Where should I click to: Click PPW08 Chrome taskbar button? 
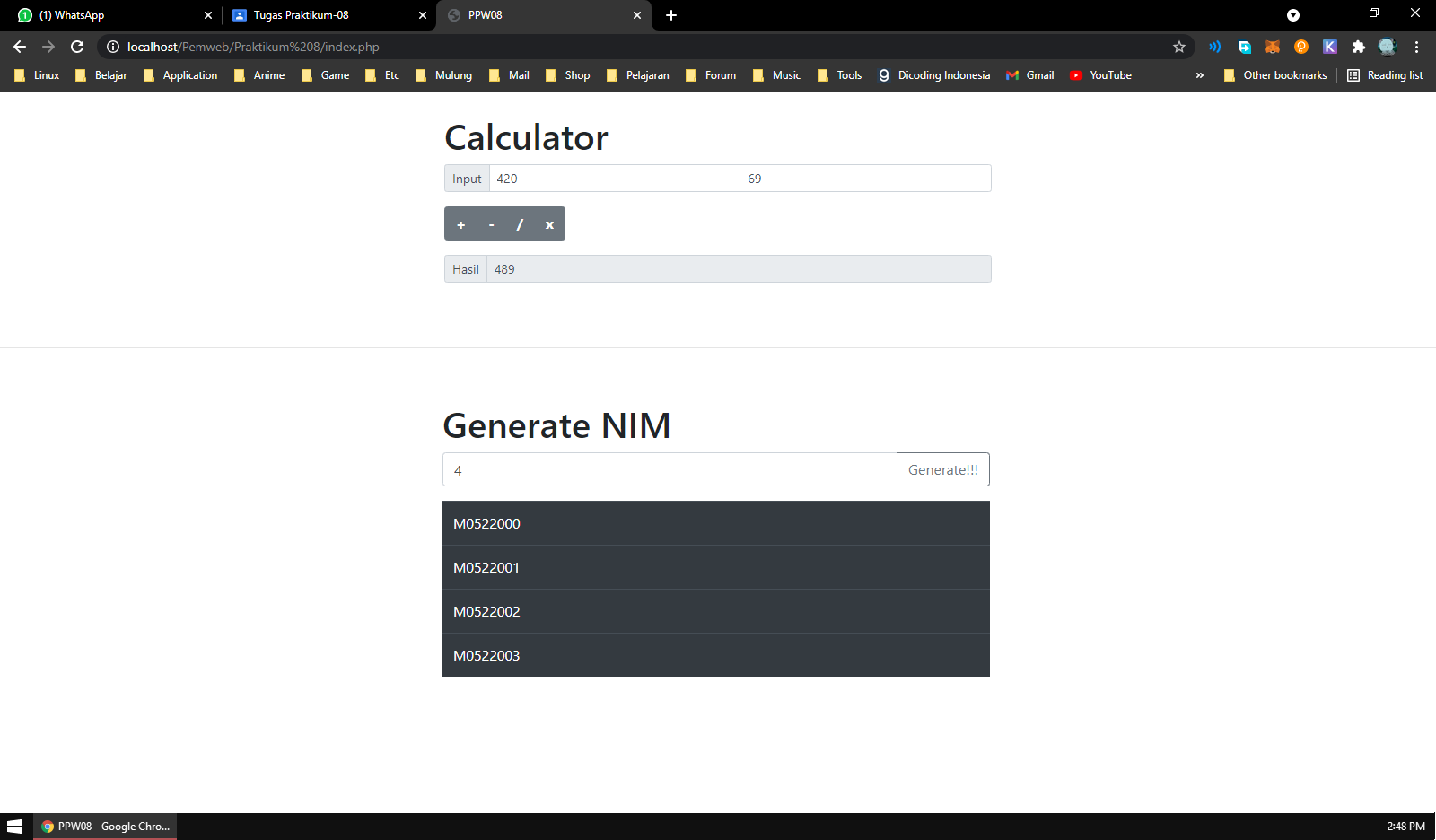(105, 827)
